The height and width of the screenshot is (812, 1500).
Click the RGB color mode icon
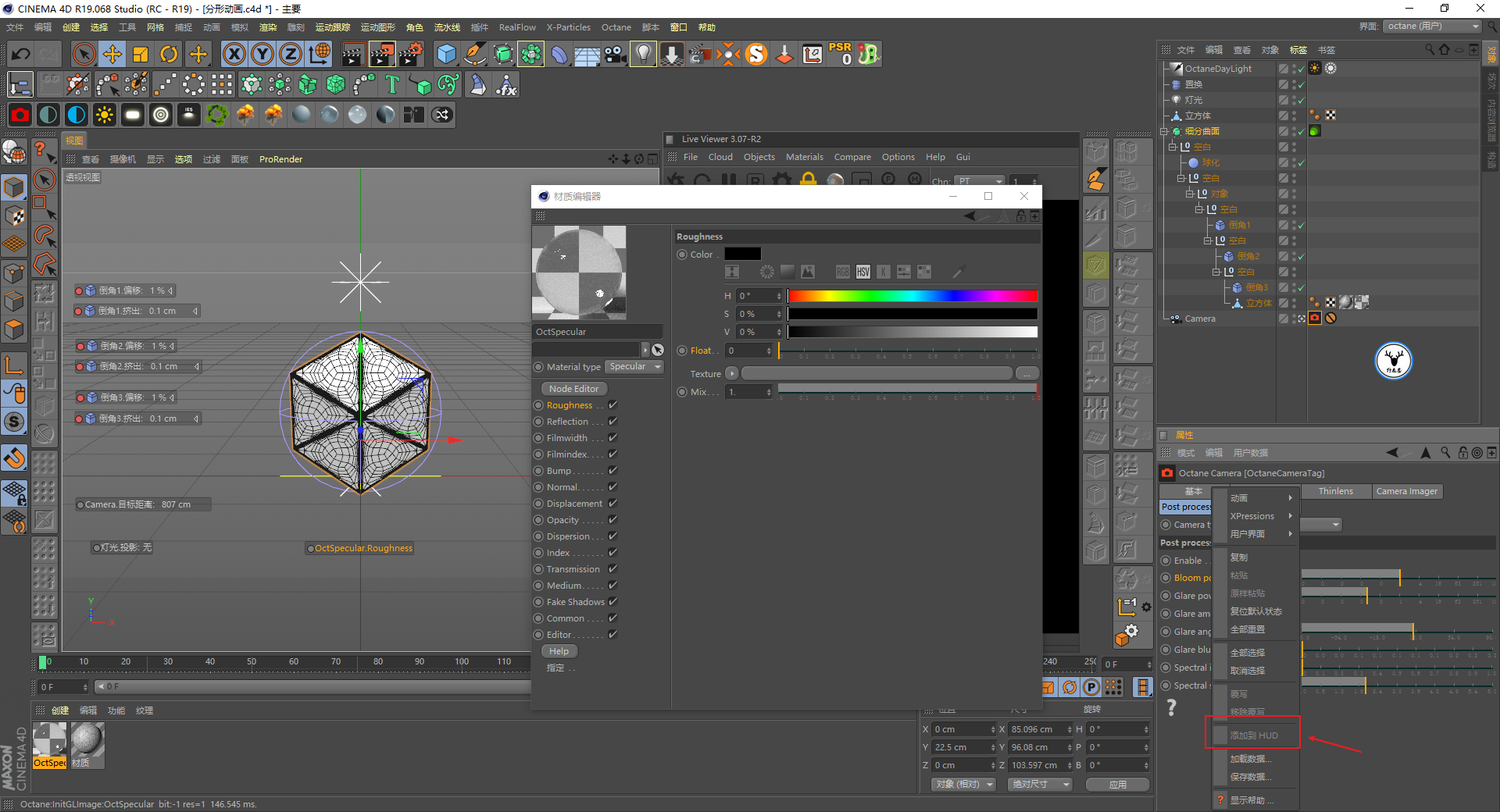pos(843,272)
